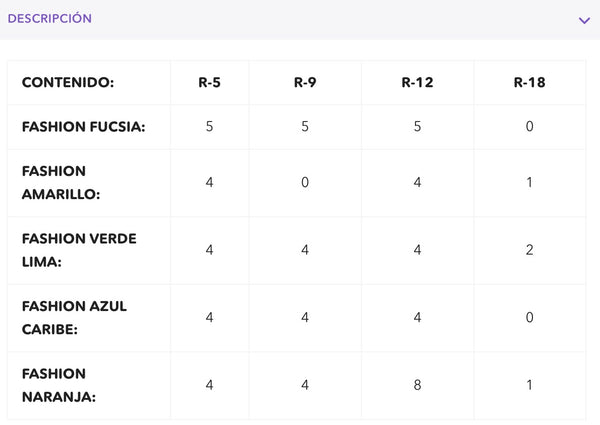Click Fashion Verde Lima R-18 value 2
This screenshot has height=425, width=600.
529,250
